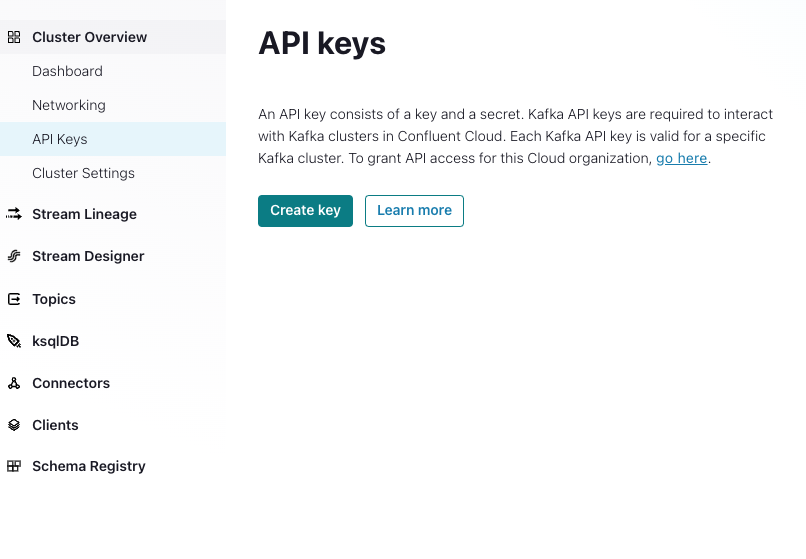Image resolution: width=806 pixels, height=559 pixels.
Task: Click the Cluster Overview grid icon
Action: click(x=14, y=37)
